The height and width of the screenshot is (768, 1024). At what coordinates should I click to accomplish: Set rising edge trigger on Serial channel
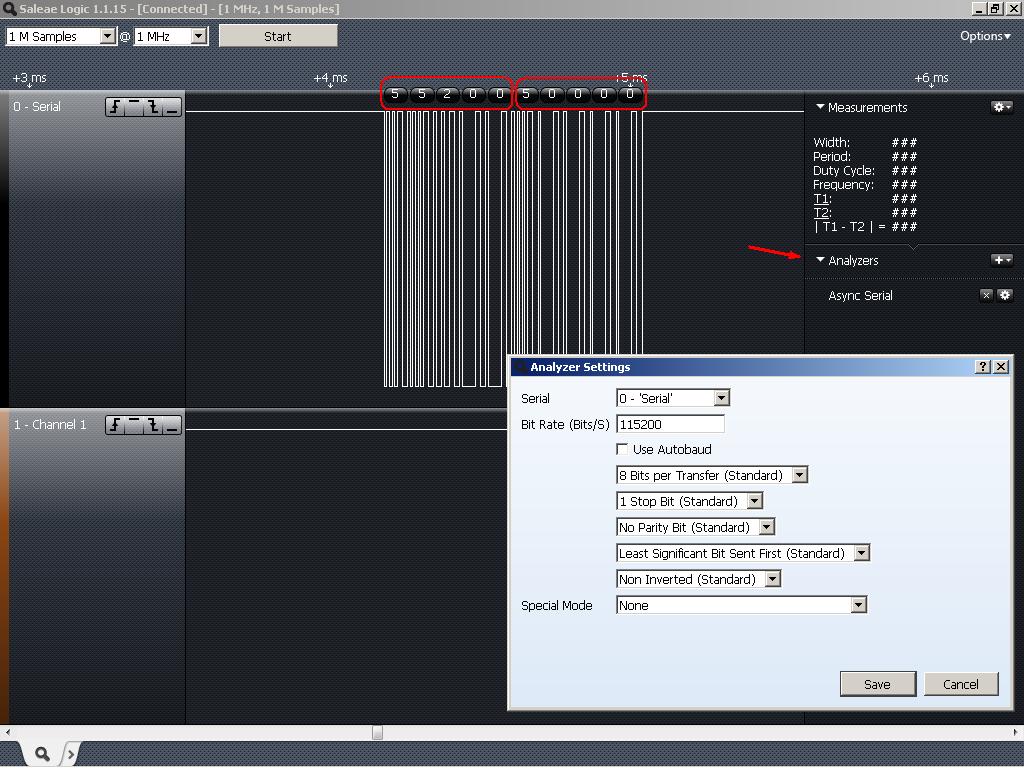[x=115, y=107]
